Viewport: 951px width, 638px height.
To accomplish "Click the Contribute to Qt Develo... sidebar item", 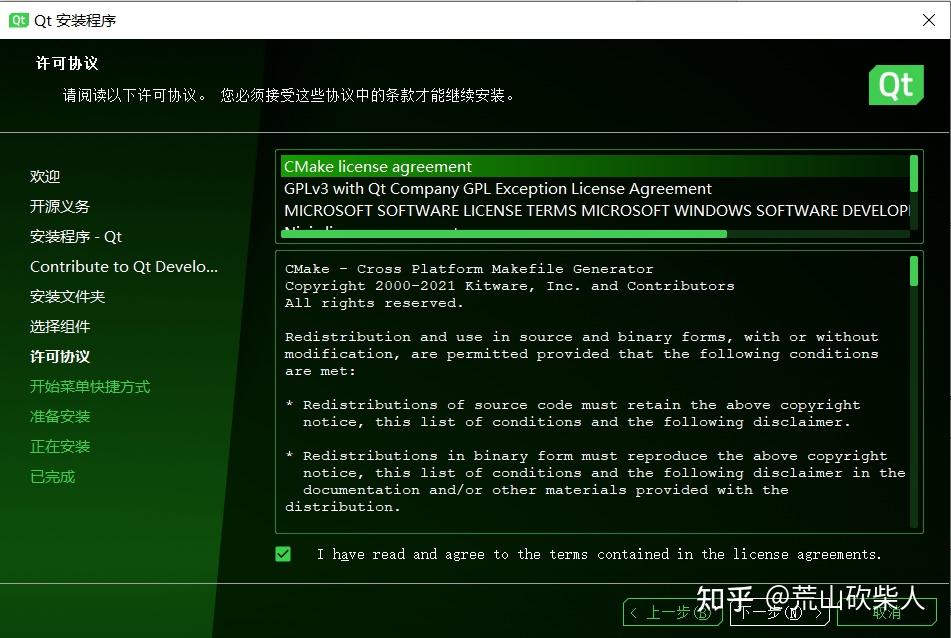I will (124, 266).
